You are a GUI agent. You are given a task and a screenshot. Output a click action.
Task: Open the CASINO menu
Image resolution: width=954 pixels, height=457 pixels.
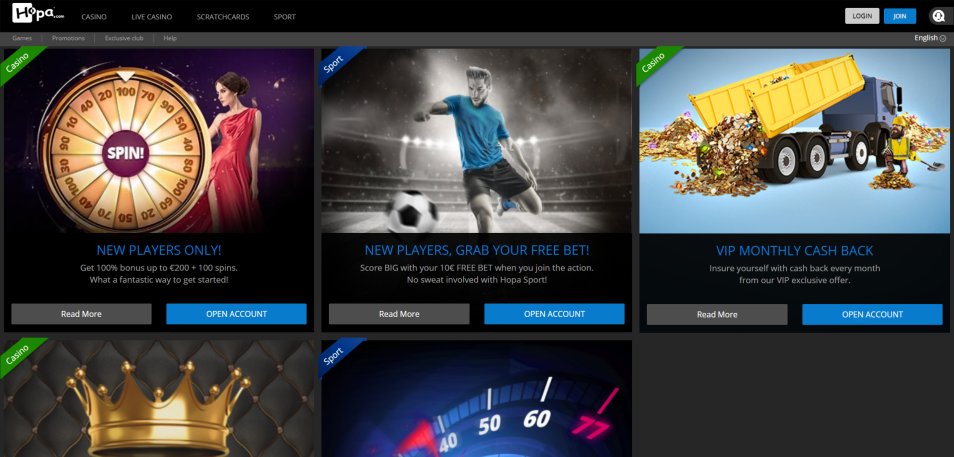pyautogui.click(x=94, y=17)
